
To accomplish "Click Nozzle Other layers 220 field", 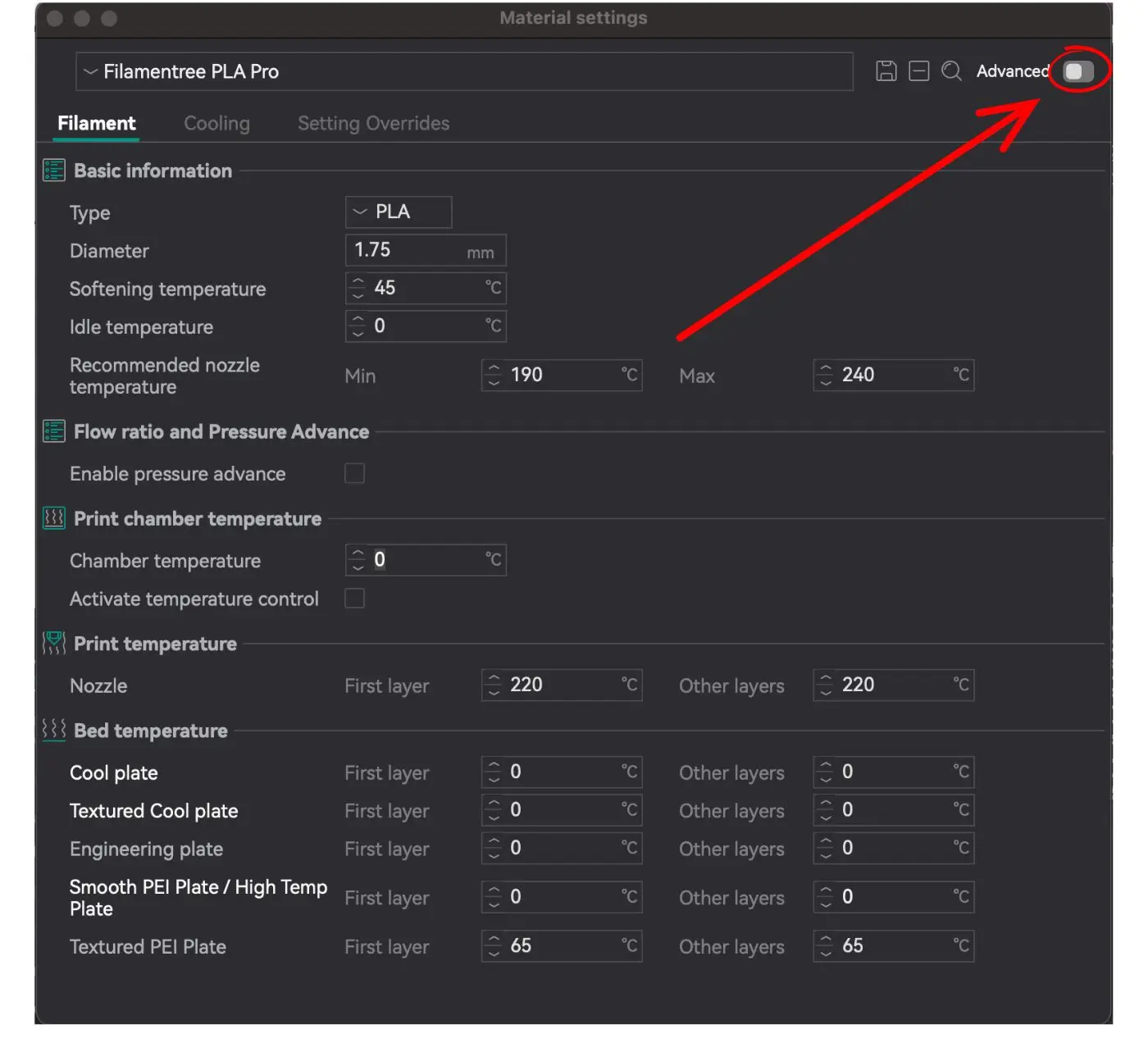I will pos(894,685).
